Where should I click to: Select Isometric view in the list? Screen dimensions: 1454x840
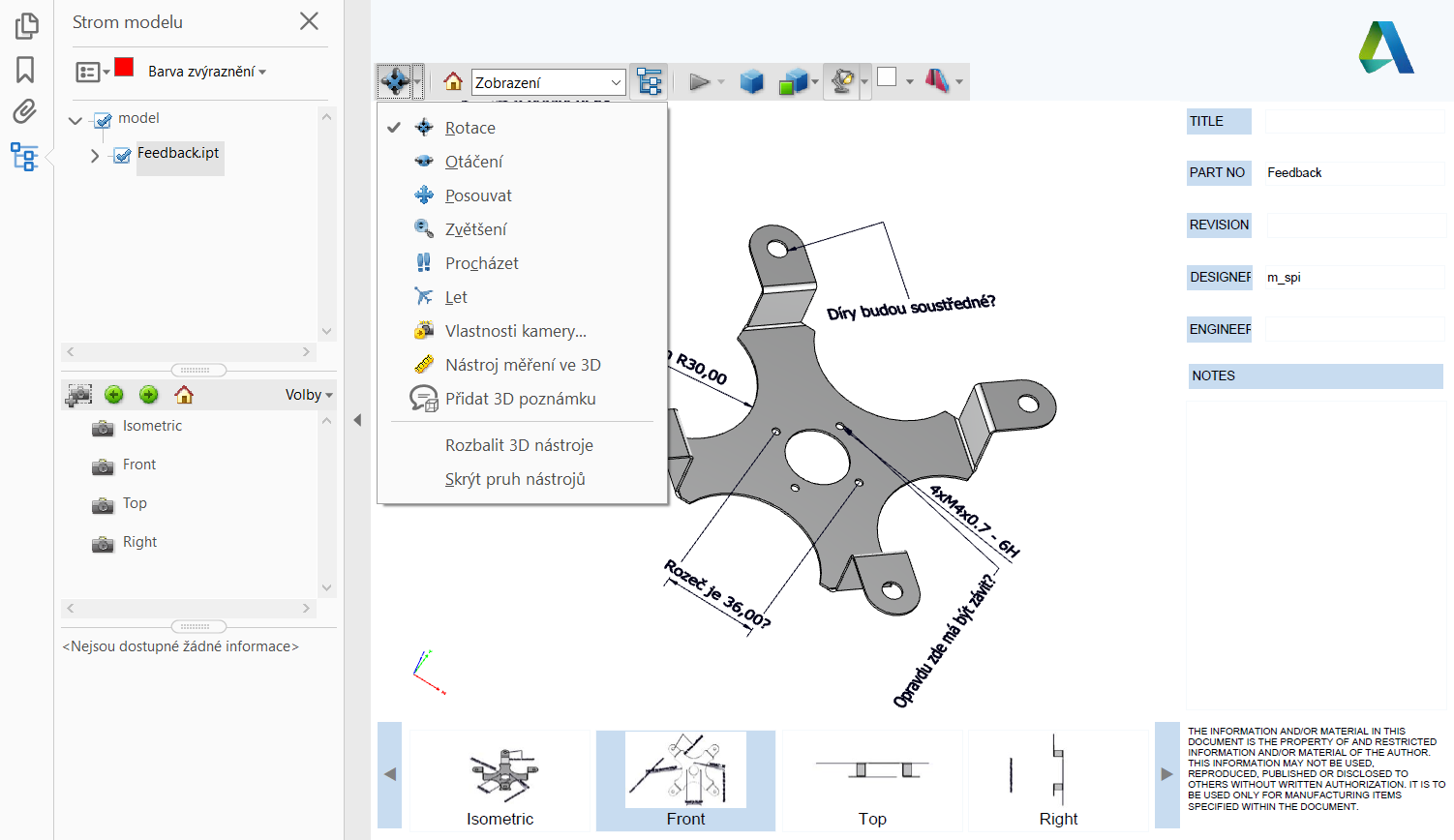coord(152,426)
